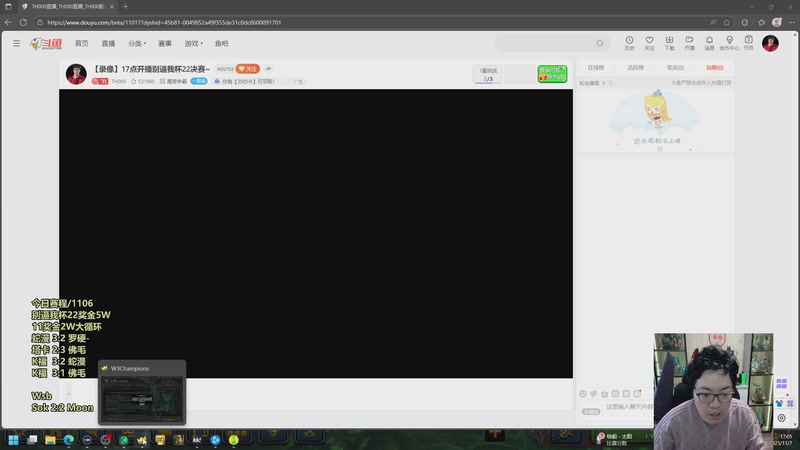Click the black video player area

pos(316,234)
